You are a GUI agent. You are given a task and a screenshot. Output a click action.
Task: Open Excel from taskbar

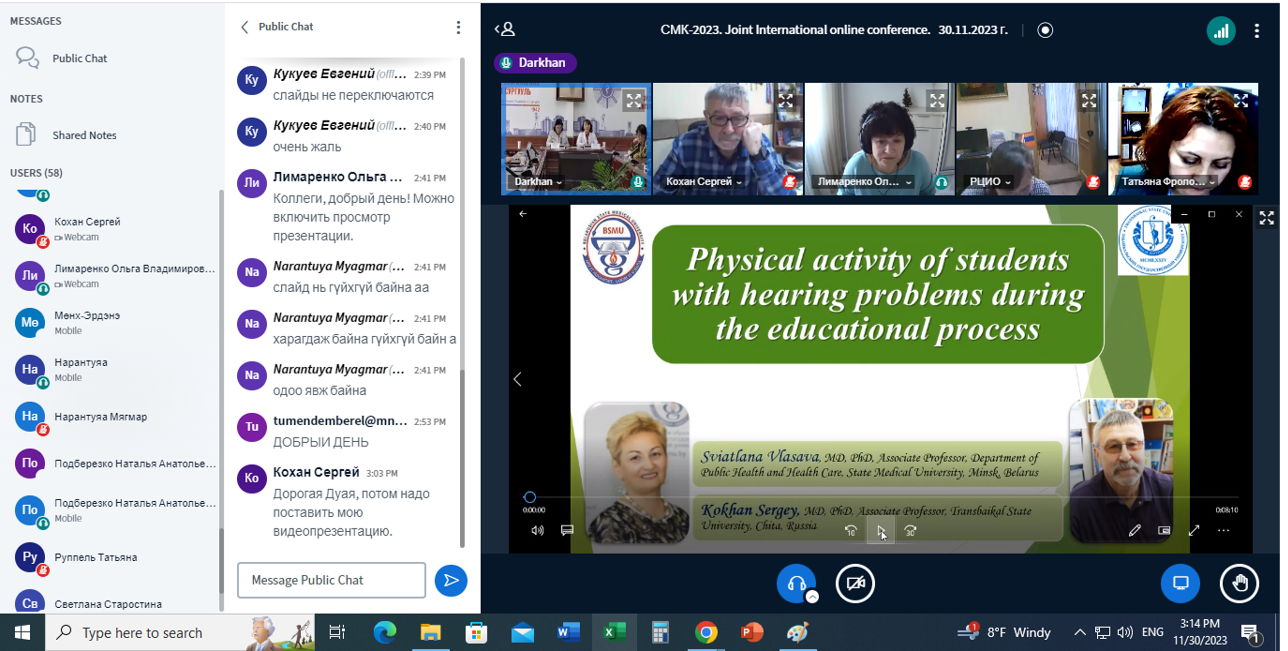coord(614,632)
